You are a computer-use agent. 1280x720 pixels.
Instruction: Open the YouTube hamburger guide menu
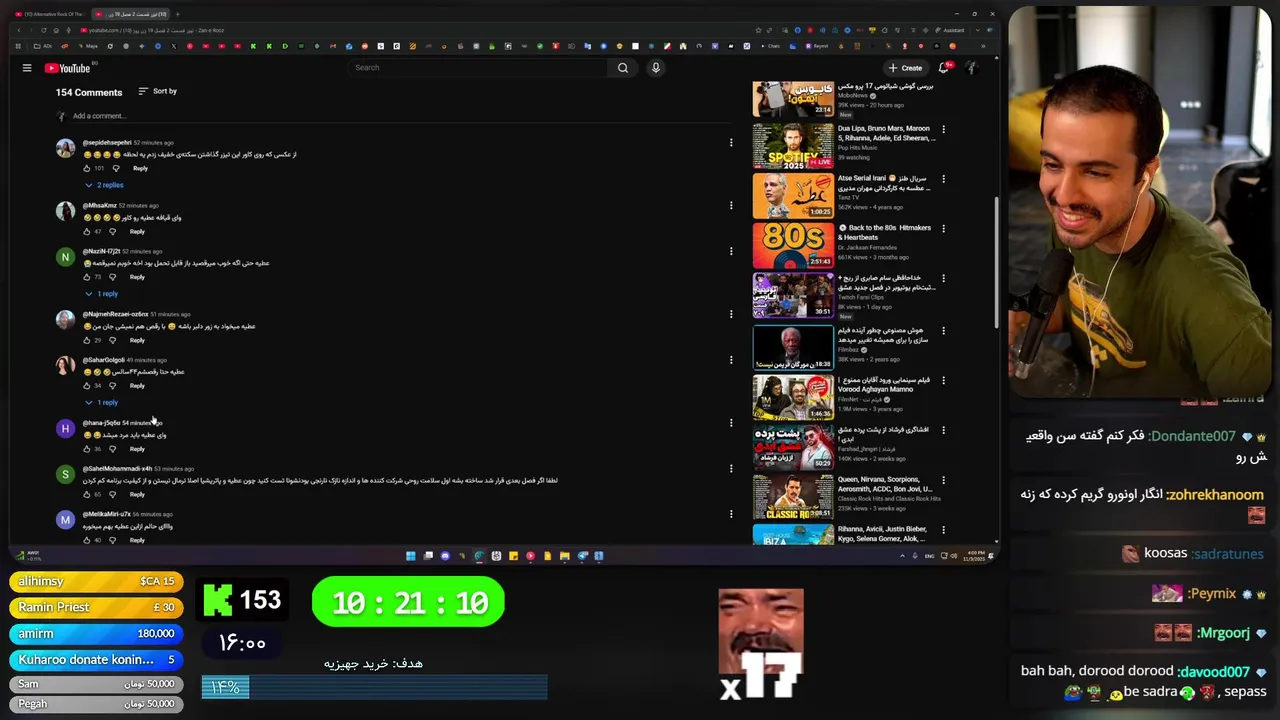point(27,68)
